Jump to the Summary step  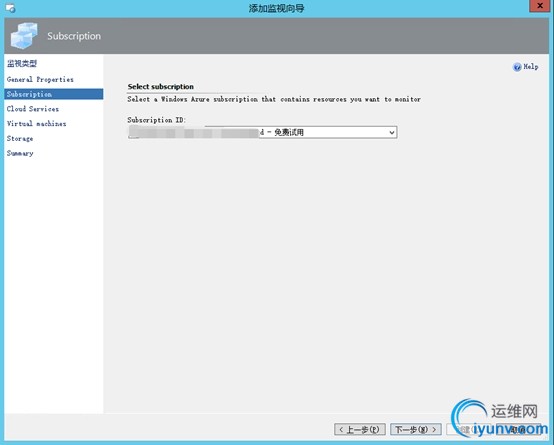point(20,153)
